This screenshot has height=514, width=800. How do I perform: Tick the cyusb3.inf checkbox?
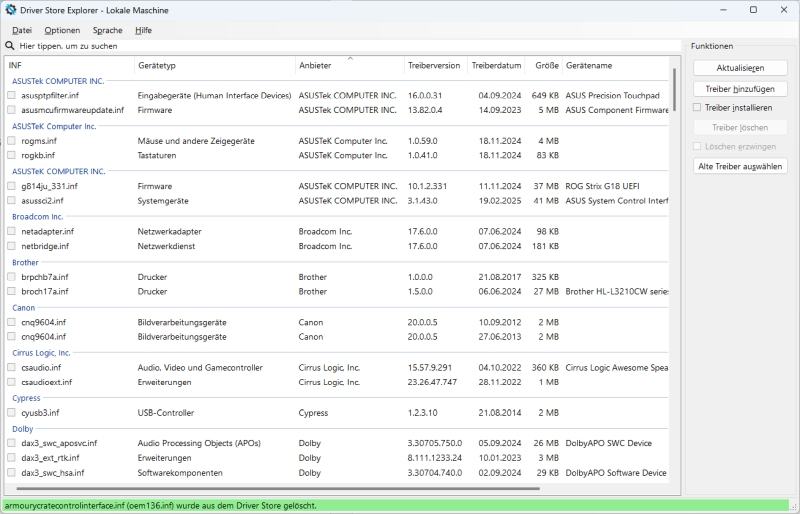coord(12,412)
